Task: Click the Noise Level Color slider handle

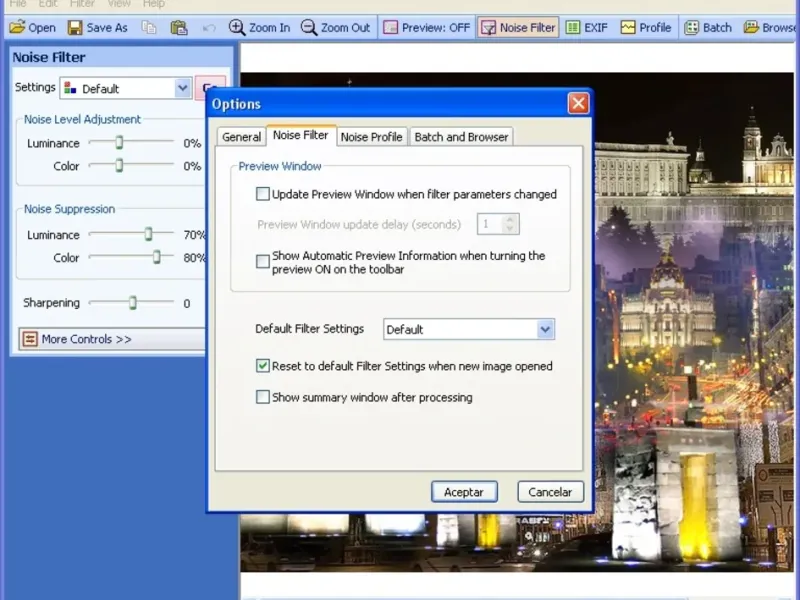Action: click(x=119, y=165)
